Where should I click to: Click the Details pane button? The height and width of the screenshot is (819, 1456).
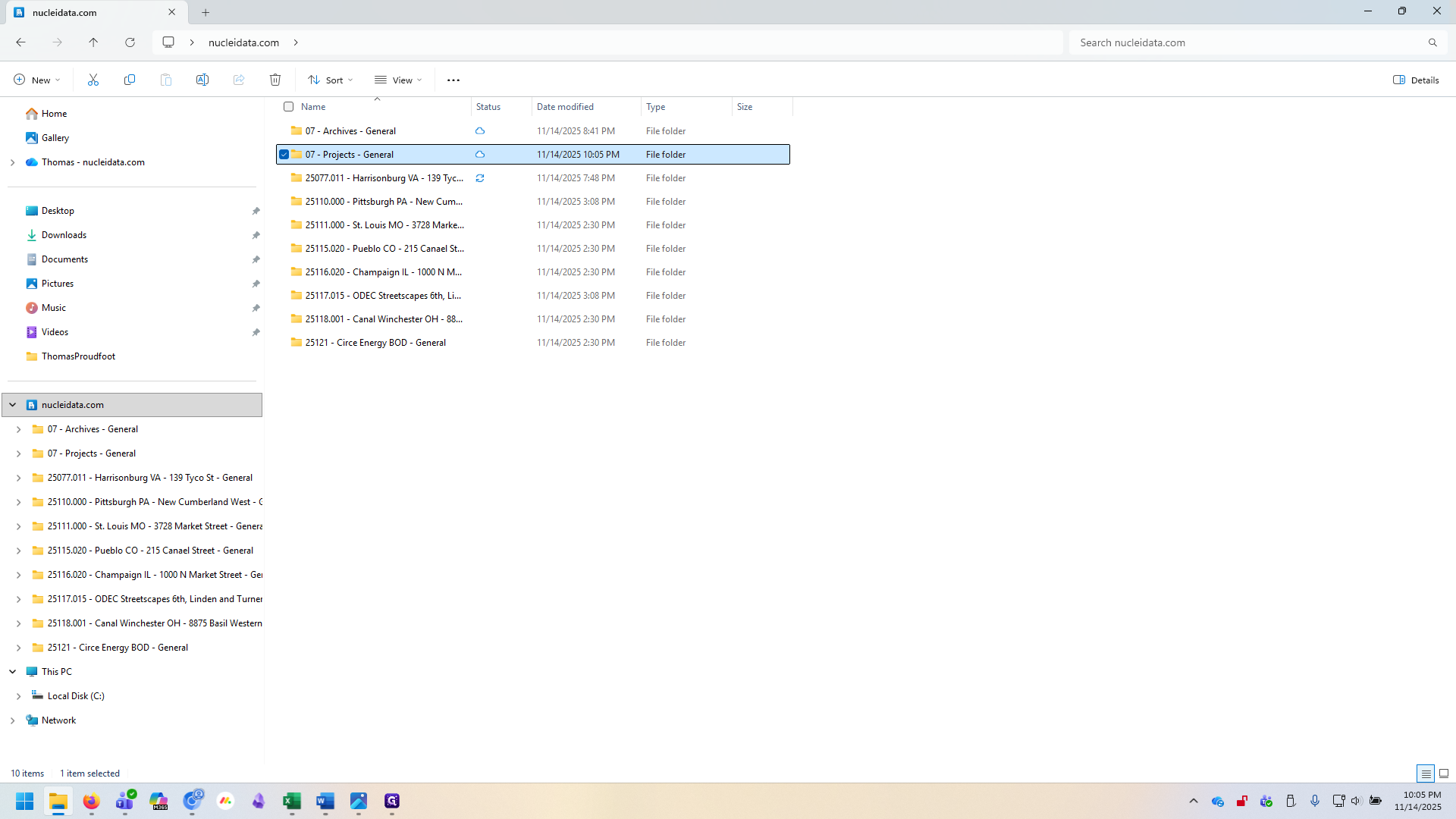tap(1415, 80)
